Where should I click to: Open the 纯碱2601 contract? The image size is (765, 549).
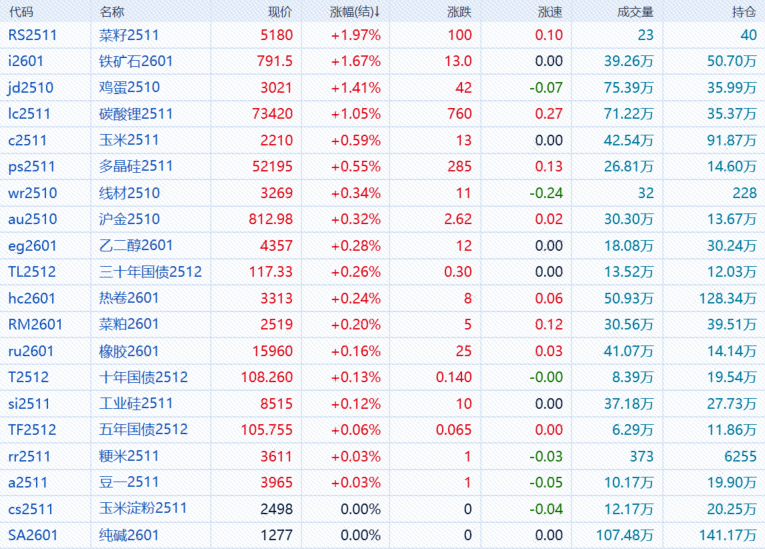pyautogui.click(x=129, y=535)
